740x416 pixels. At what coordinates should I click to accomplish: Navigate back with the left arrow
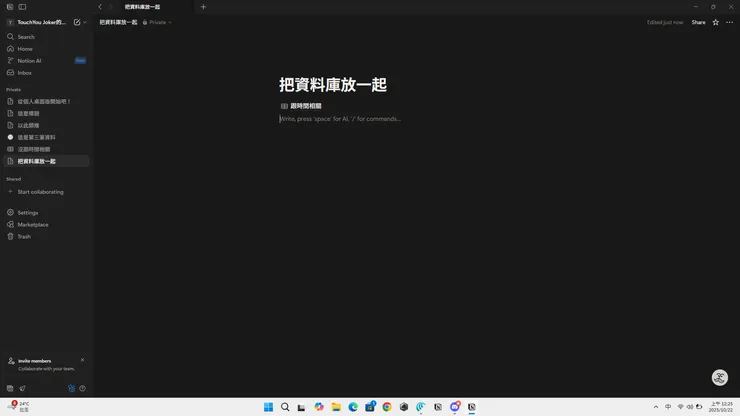[100, 7]
